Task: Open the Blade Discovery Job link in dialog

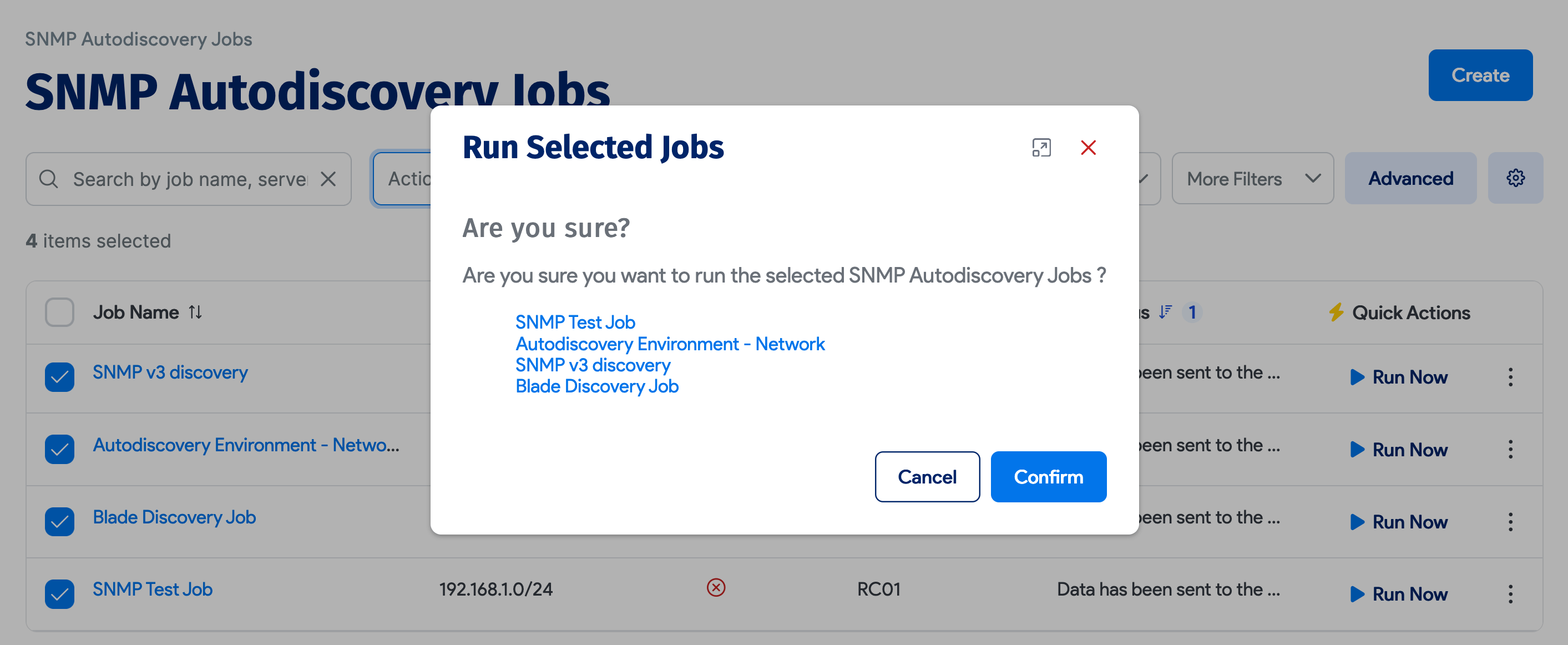Action: tap(596, 386)
